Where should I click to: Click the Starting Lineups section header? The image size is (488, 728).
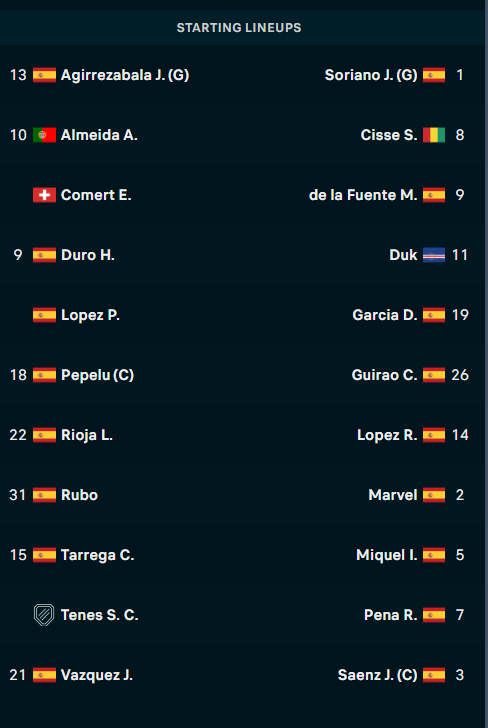tap(239, 28)
